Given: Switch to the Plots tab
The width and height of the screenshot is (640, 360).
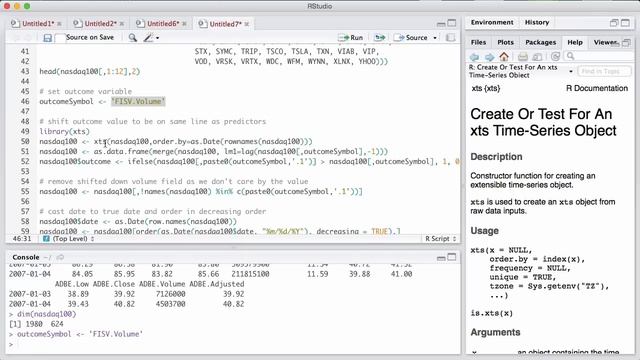Looking at the screenshot, I should click(505, 42).
